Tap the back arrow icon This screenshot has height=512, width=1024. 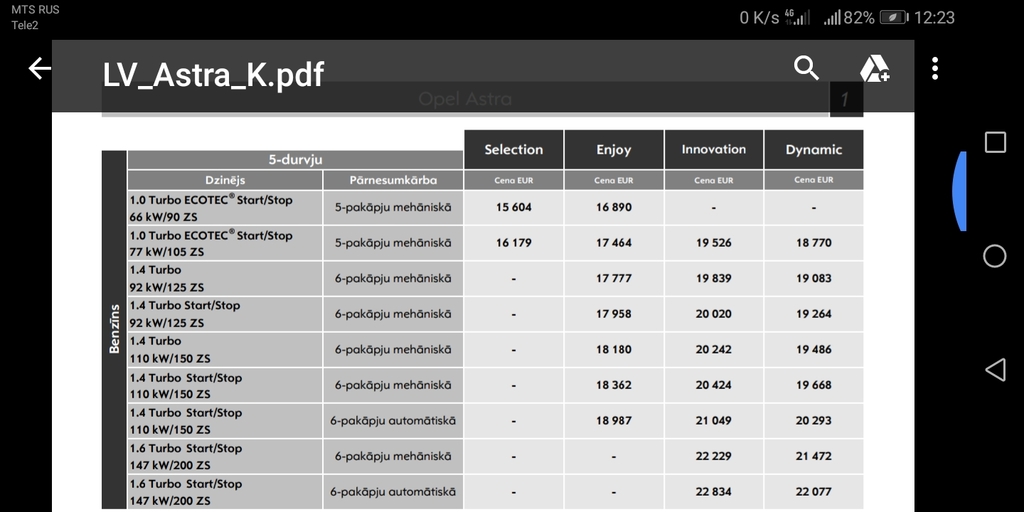click(x=40, y=68)
